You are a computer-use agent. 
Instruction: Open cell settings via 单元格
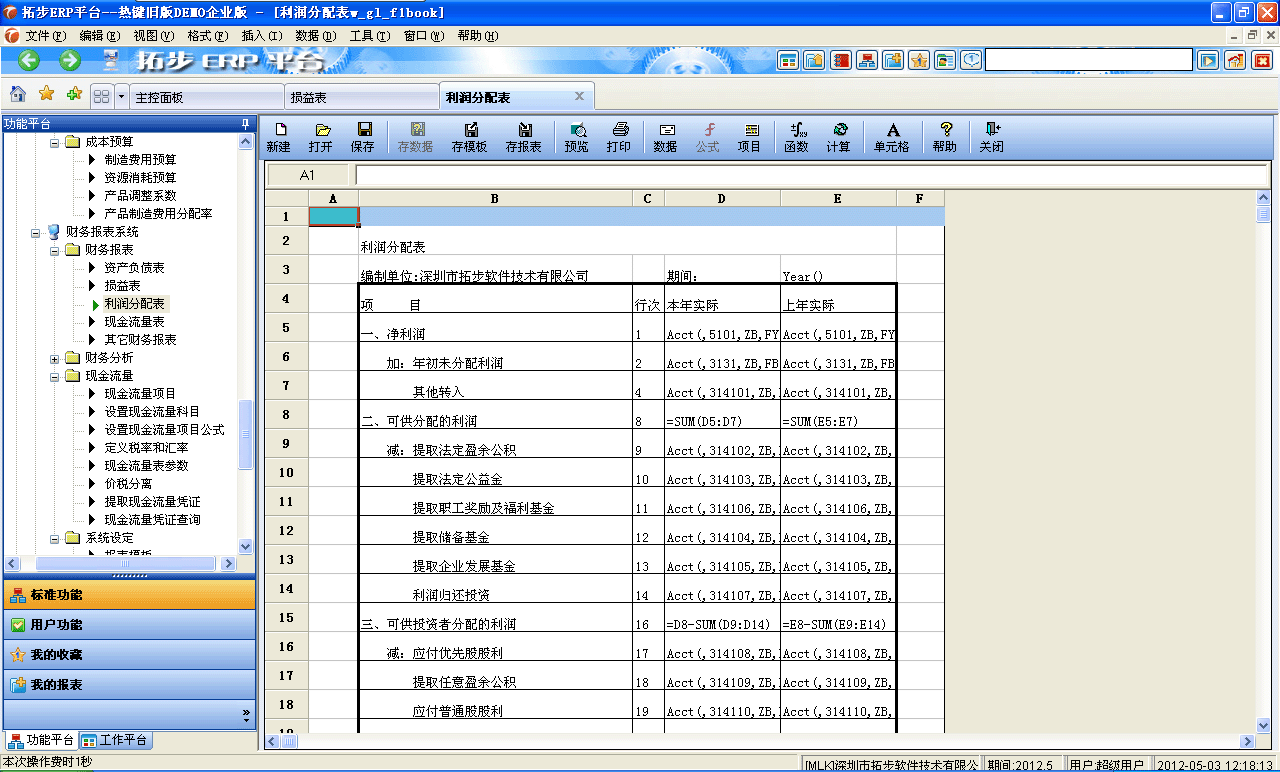pos(890,136)
